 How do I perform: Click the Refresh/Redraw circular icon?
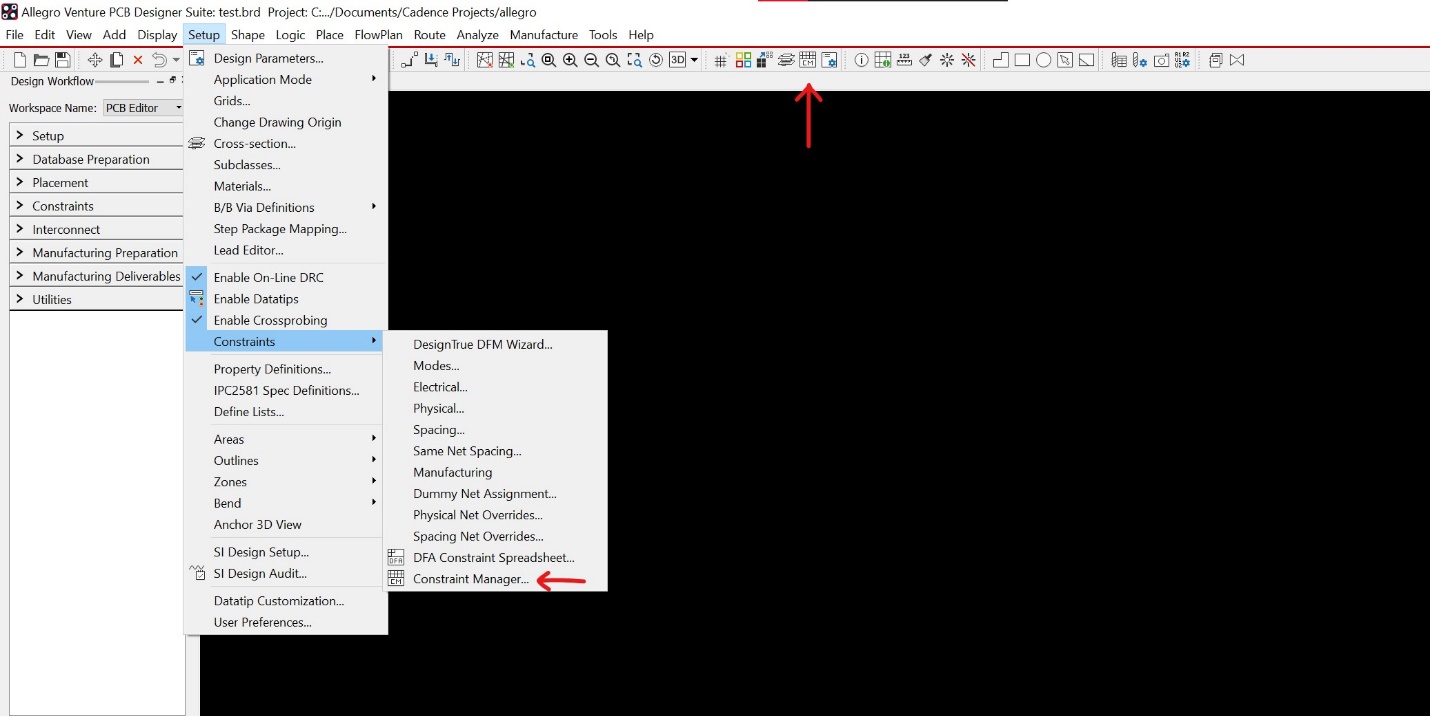point(656,60)
